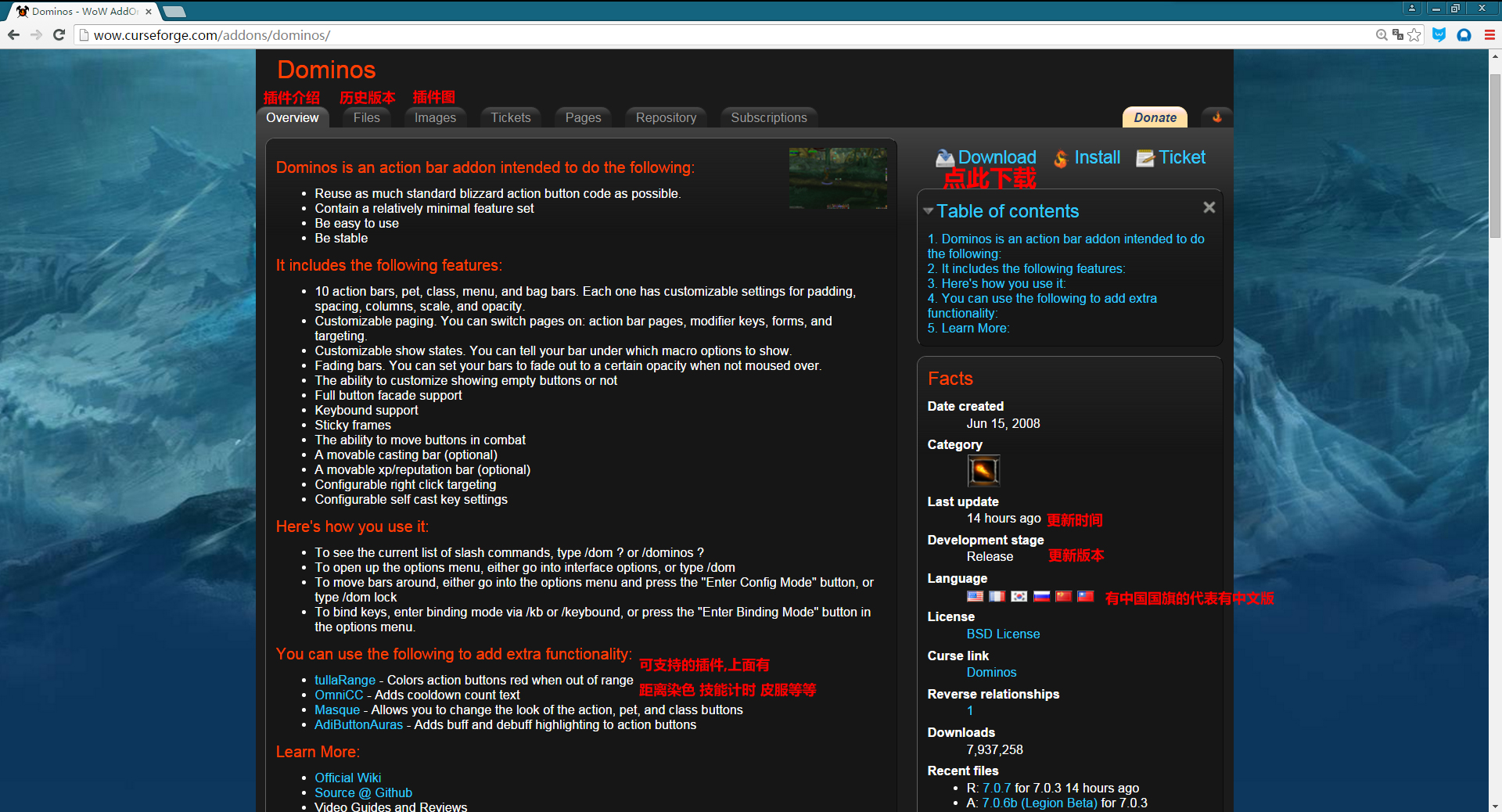Collapse the Table of contents triangle
The image size is (1502, 812).
pyautogui.click(x=929, y=211)
